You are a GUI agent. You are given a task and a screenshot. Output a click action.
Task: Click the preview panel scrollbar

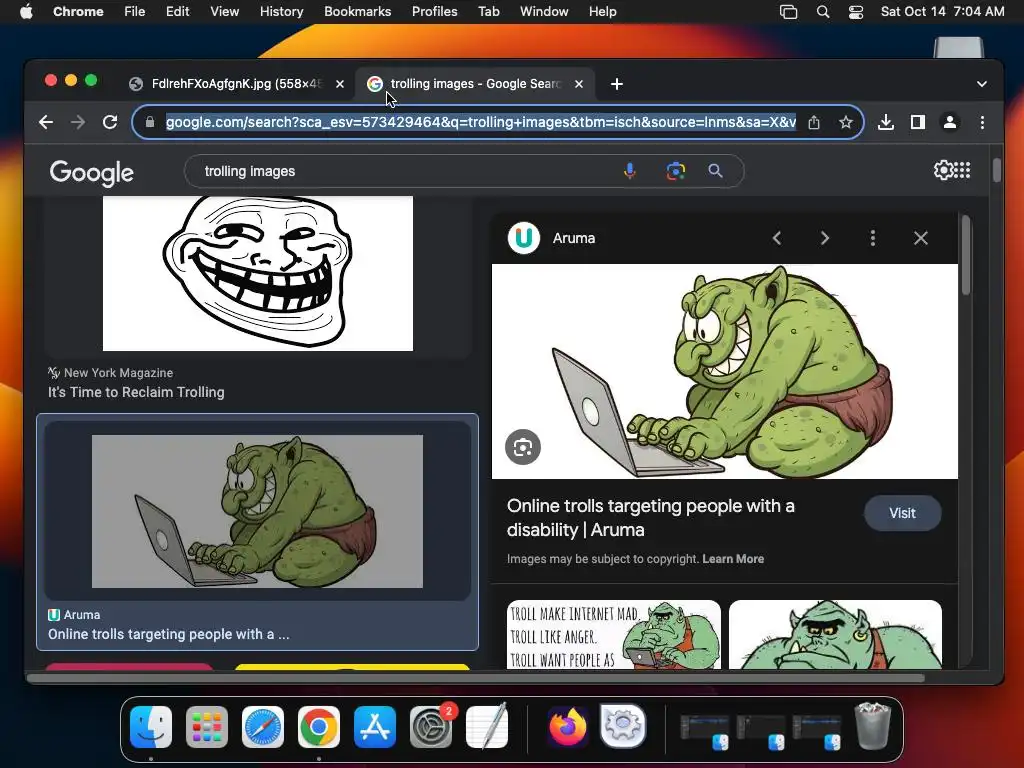click(x=966, y=255)
